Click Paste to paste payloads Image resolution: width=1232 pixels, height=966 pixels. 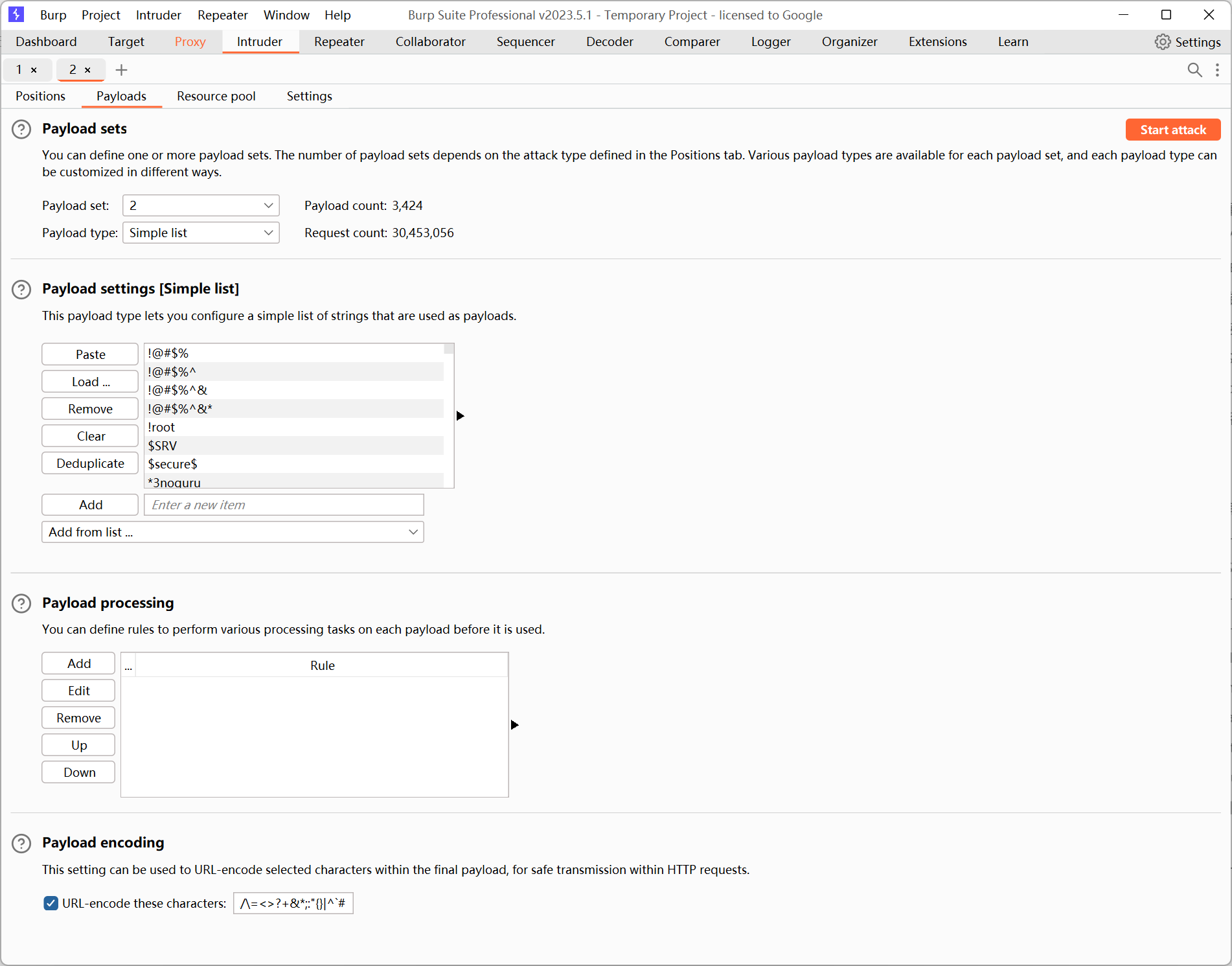90,354
